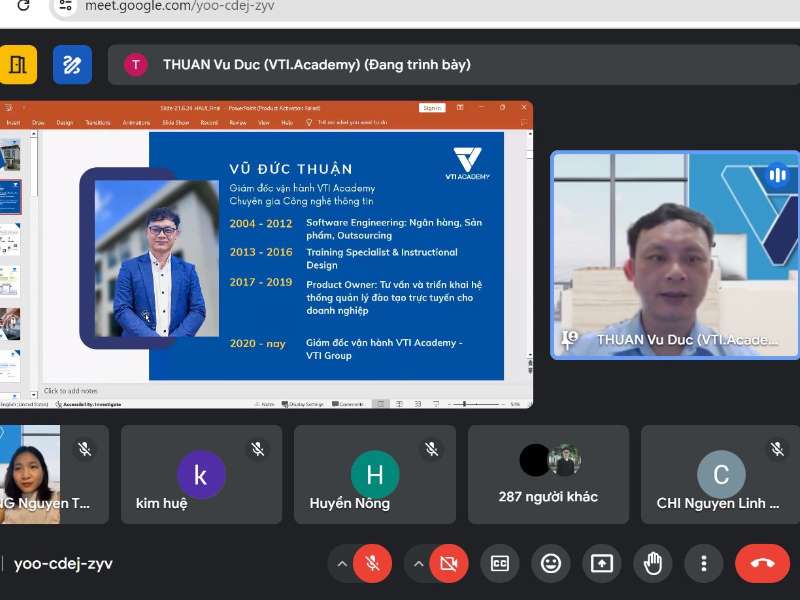800x600 pixels.
Task: Click the Huyền Nông participant tile
Action: click(375, 474)
